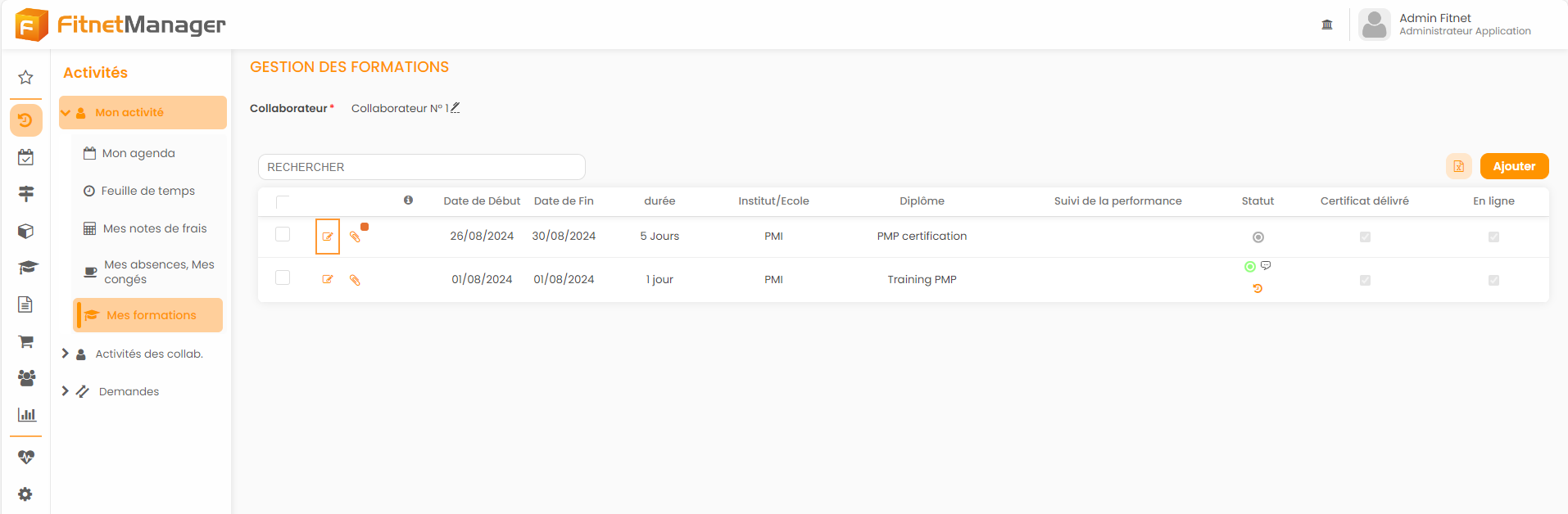Expand the Demandes menu section
The height and width of the screenshot is (514, 1568).
(x=66, y=391)
